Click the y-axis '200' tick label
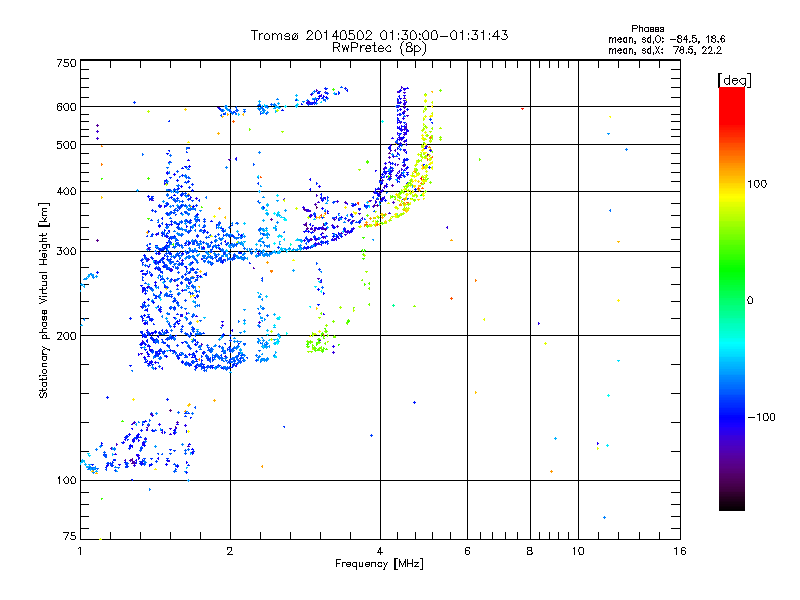 [66, 336]
